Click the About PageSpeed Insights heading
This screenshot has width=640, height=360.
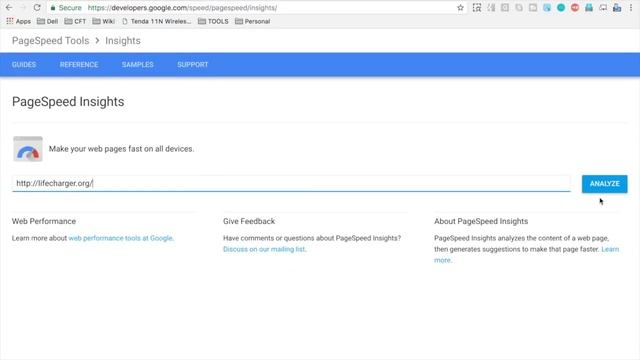click(x=481, y=221)
